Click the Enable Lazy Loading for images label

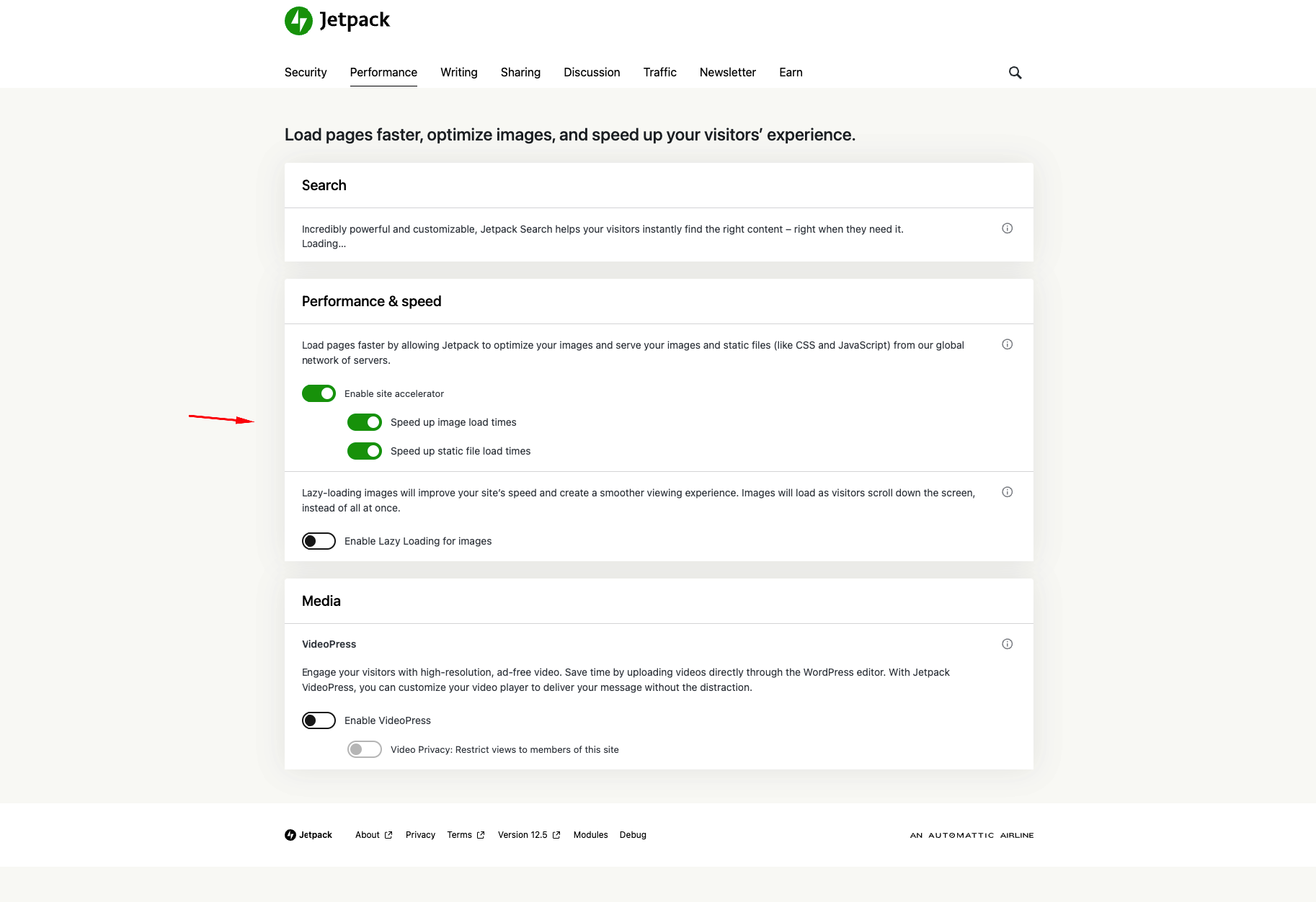[418, 541]
